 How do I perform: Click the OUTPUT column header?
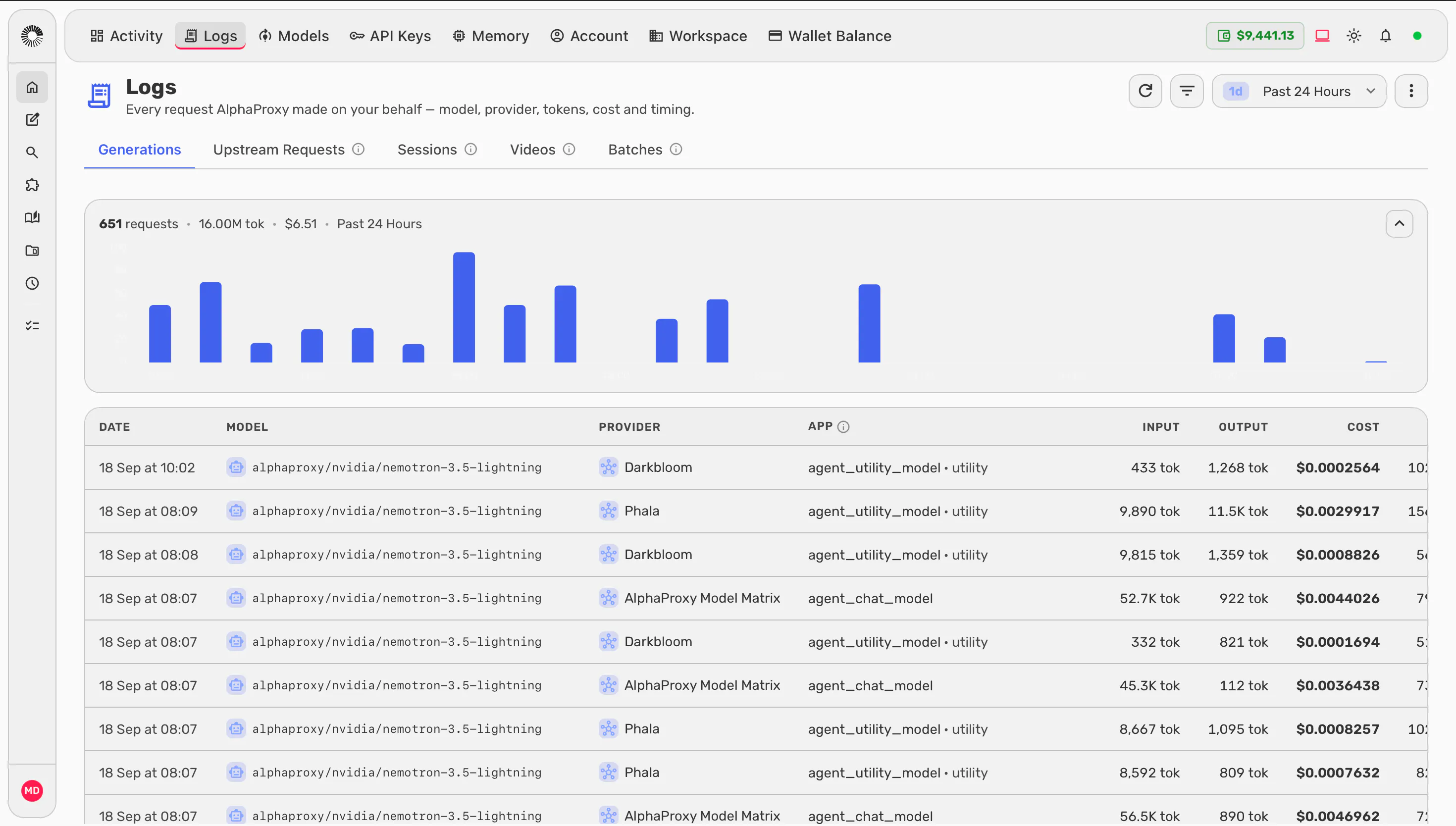1244,426
